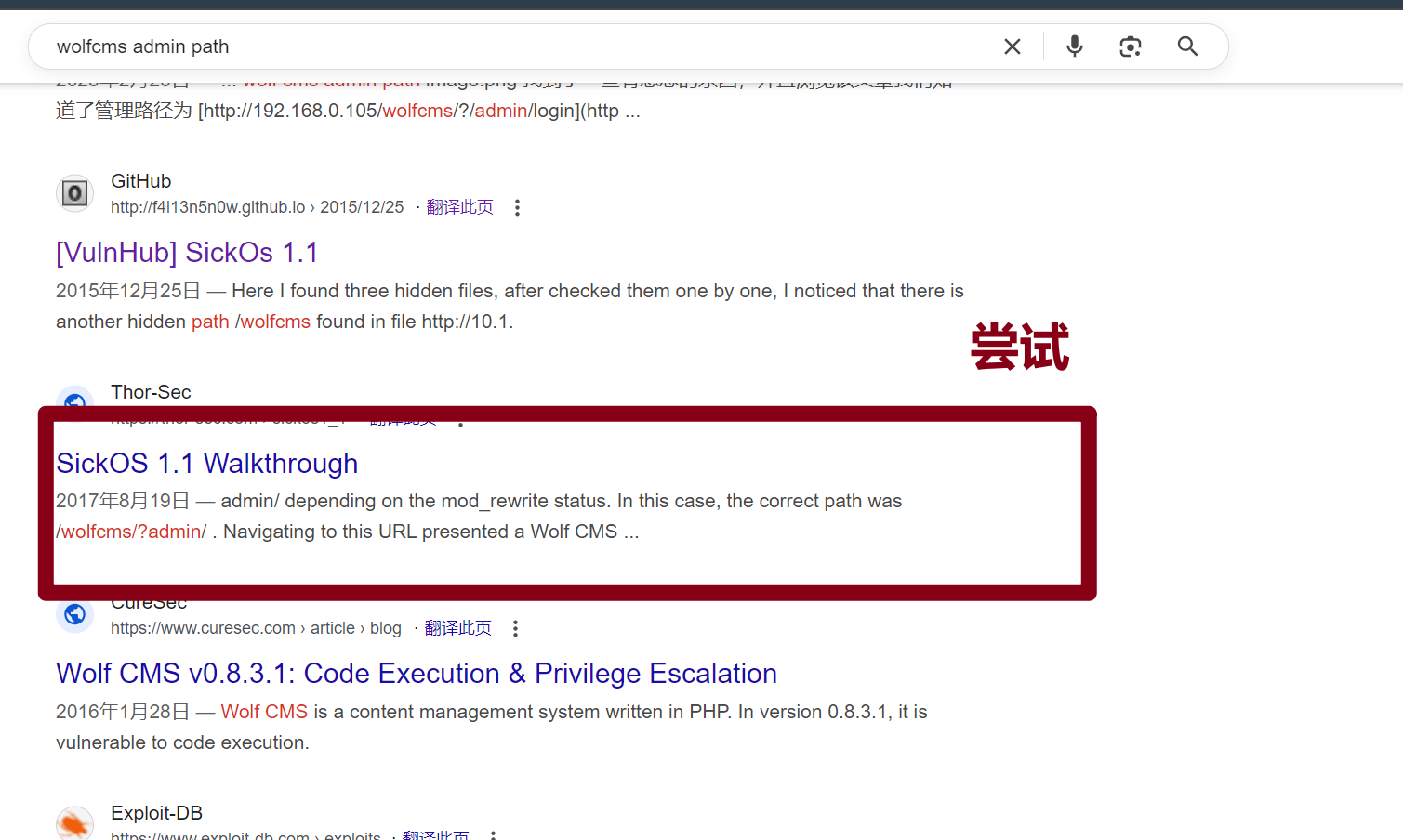The image size is (1403, 840).
Task: Open search by image (Lens) icon
Action: click(x=1130, y=46)
